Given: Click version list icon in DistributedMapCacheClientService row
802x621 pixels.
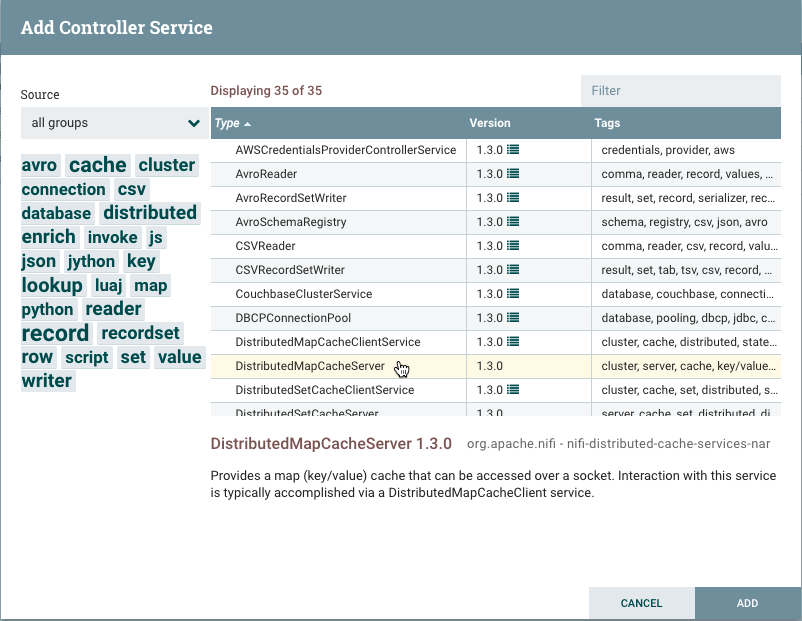Looking at the screenshot, I should click(x=513, y=342).
